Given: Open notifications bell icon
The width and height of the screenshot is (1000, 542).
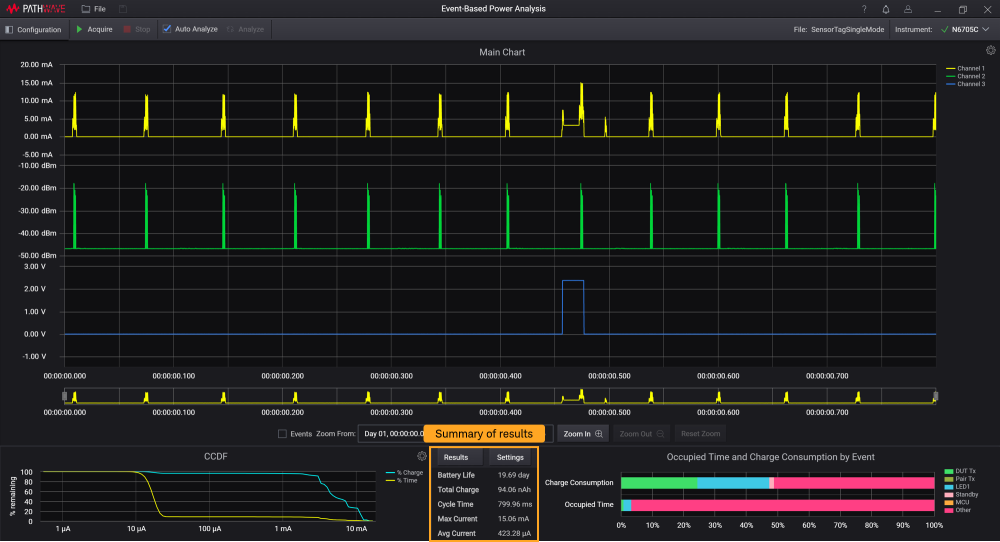Looking at the screenshot, I should pos(884,9).
